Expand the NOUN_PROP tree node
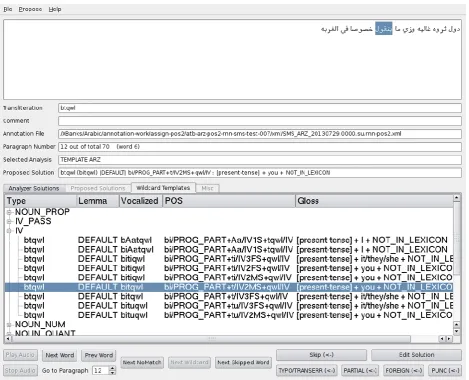The height and width of the screenshot is (380, 469). coord(9,212)
